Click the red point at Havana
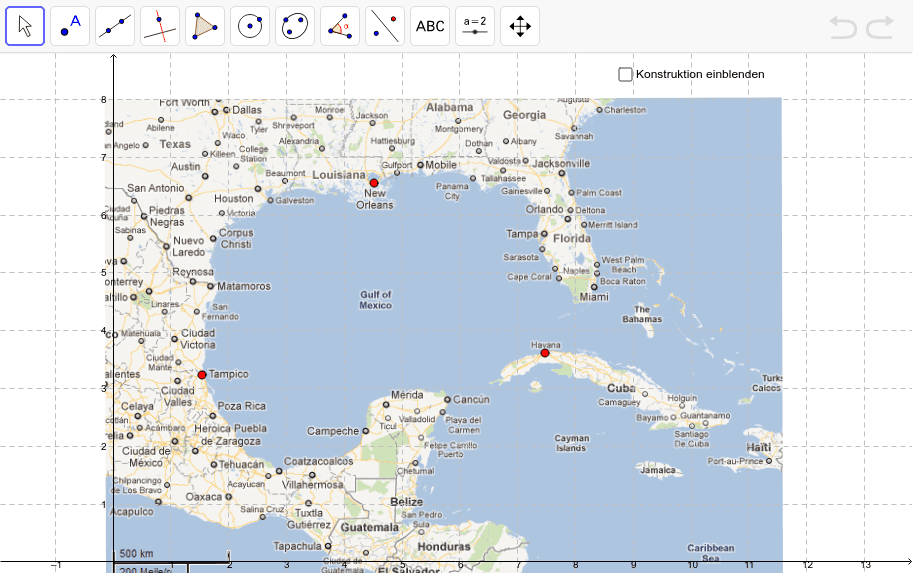This screenshot has height=575, width=914. [x=545, y=353]
